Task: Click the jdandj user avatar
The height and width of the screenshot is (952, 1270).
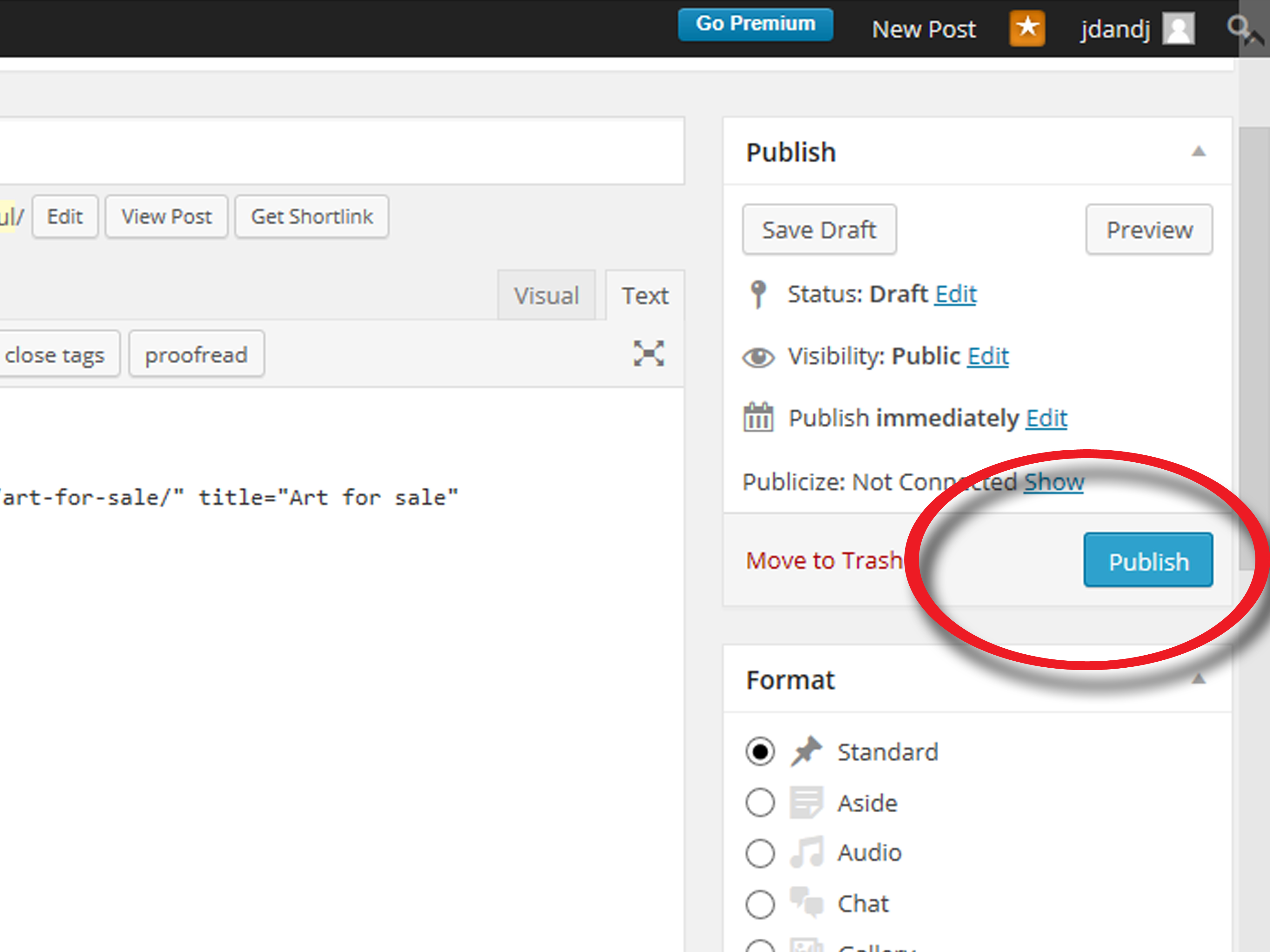Action: tap(1178, 29)
